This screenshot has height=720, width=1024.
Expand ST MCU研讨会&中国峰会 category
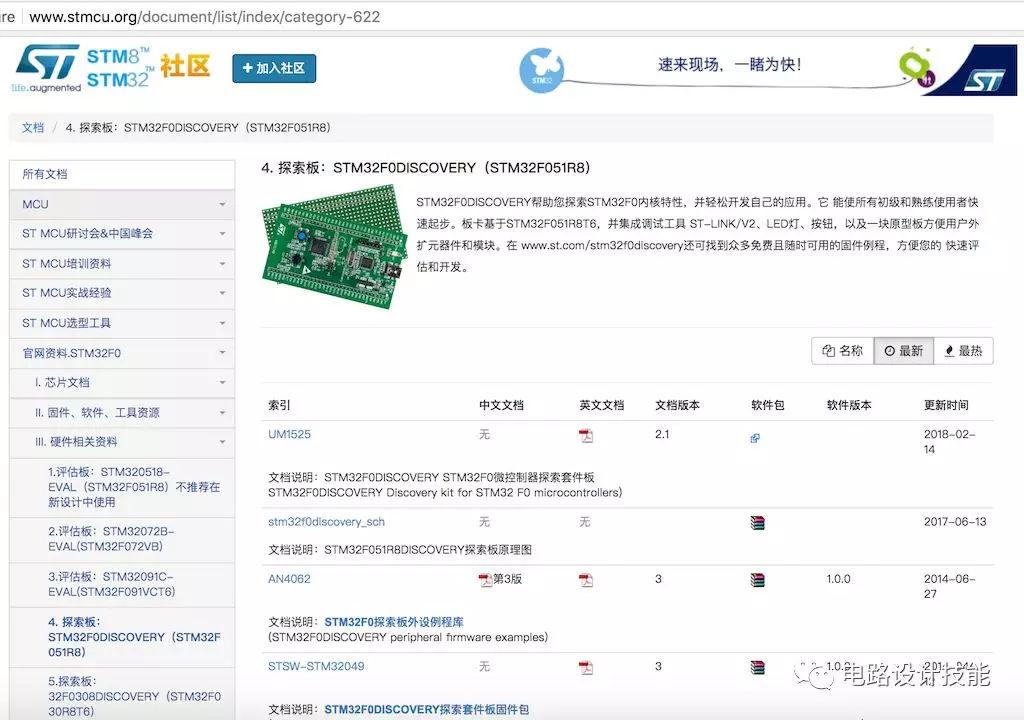[x=122, y=234]
